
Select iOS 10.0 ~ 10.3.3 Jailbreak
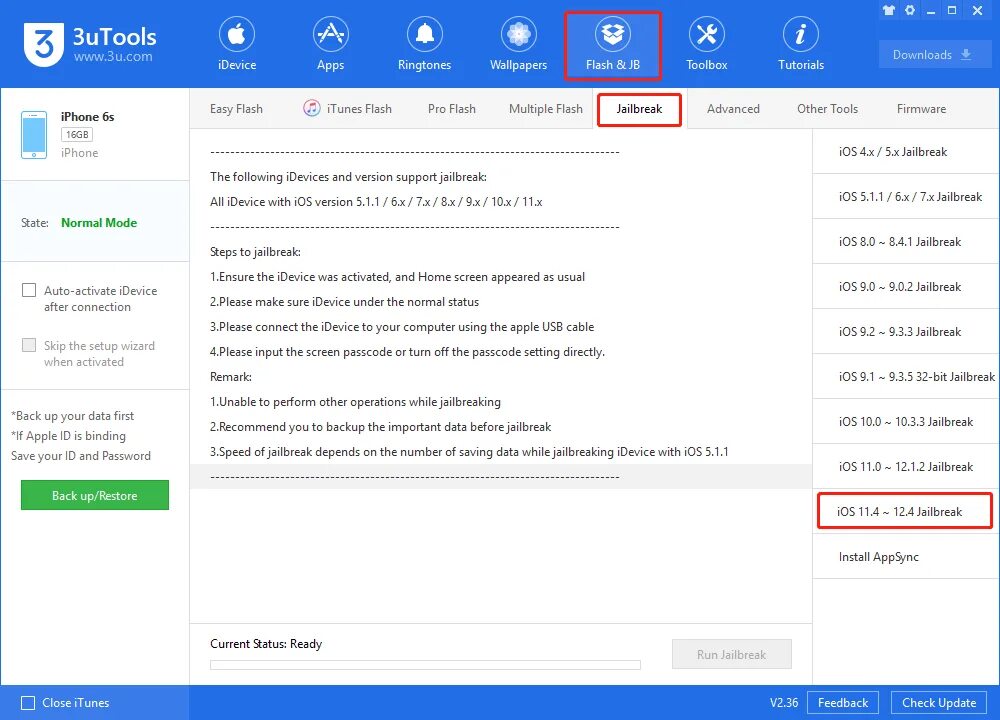click(x=906, y=422)
